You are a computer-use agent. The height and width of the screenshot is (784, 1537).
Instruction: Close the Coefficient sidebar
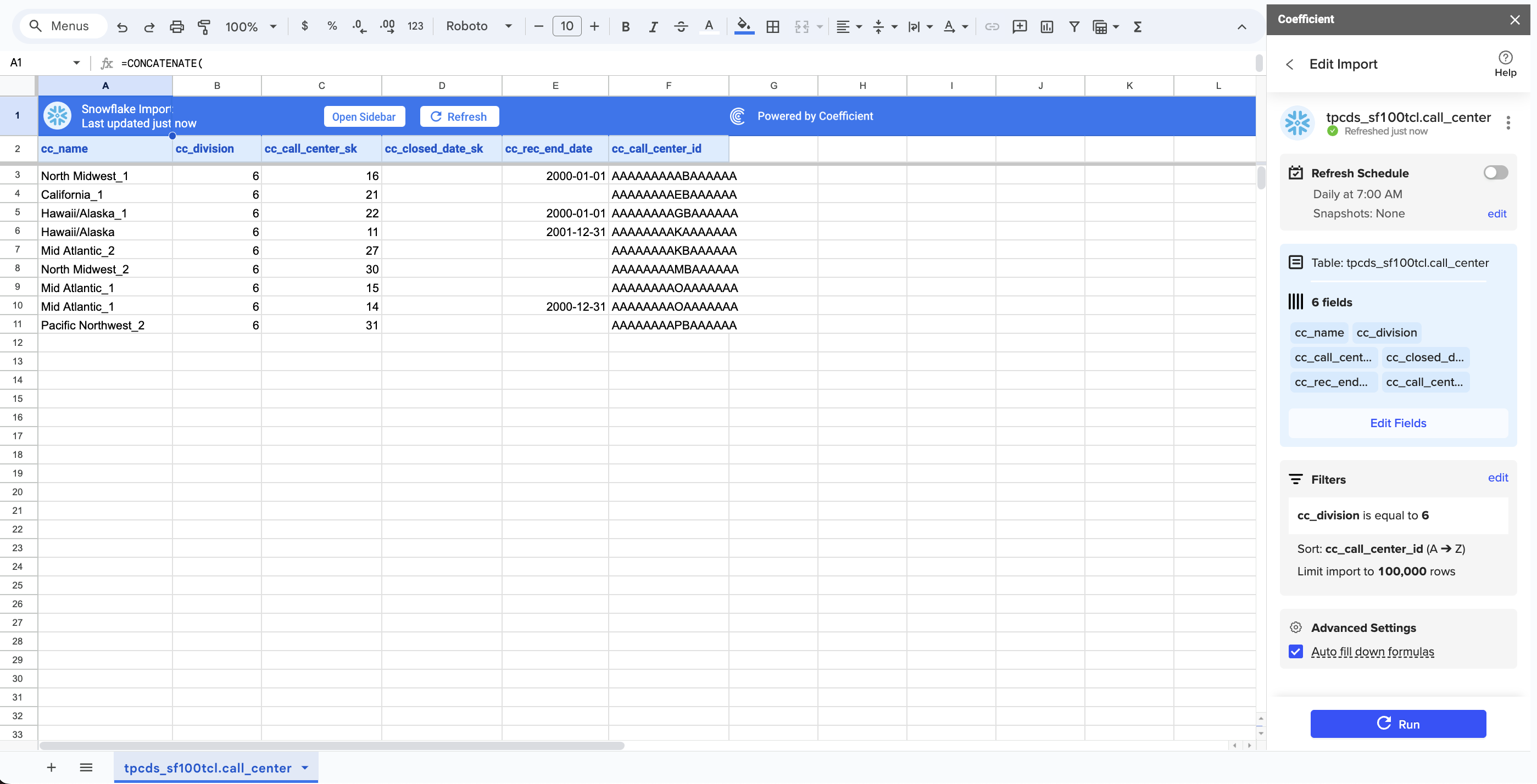coord(1514,20)
